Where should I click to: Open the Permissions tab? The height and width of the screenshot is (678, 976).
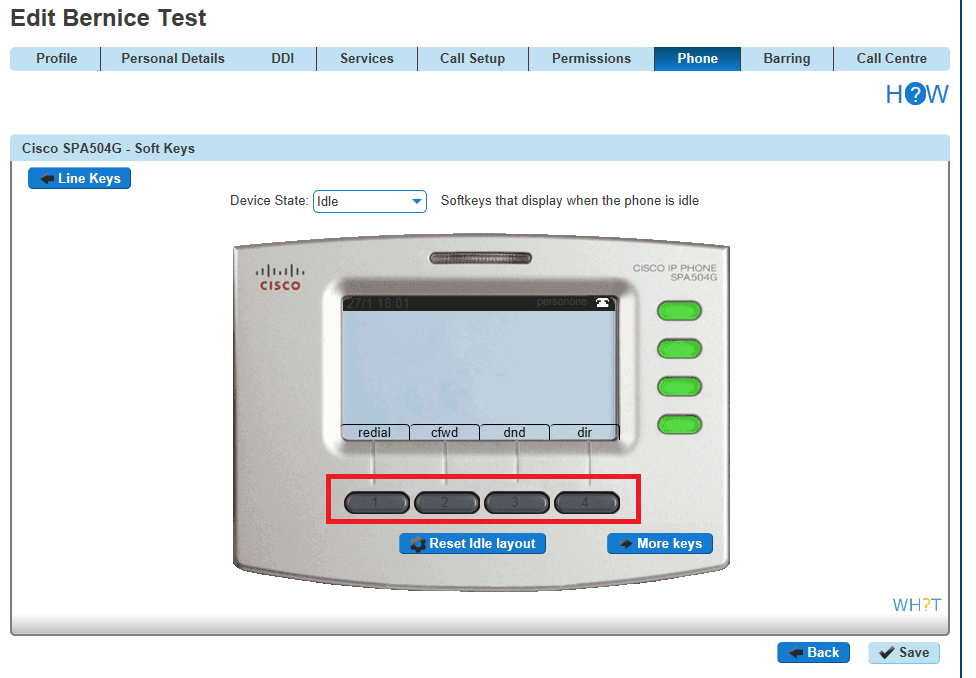pos(591,59)
